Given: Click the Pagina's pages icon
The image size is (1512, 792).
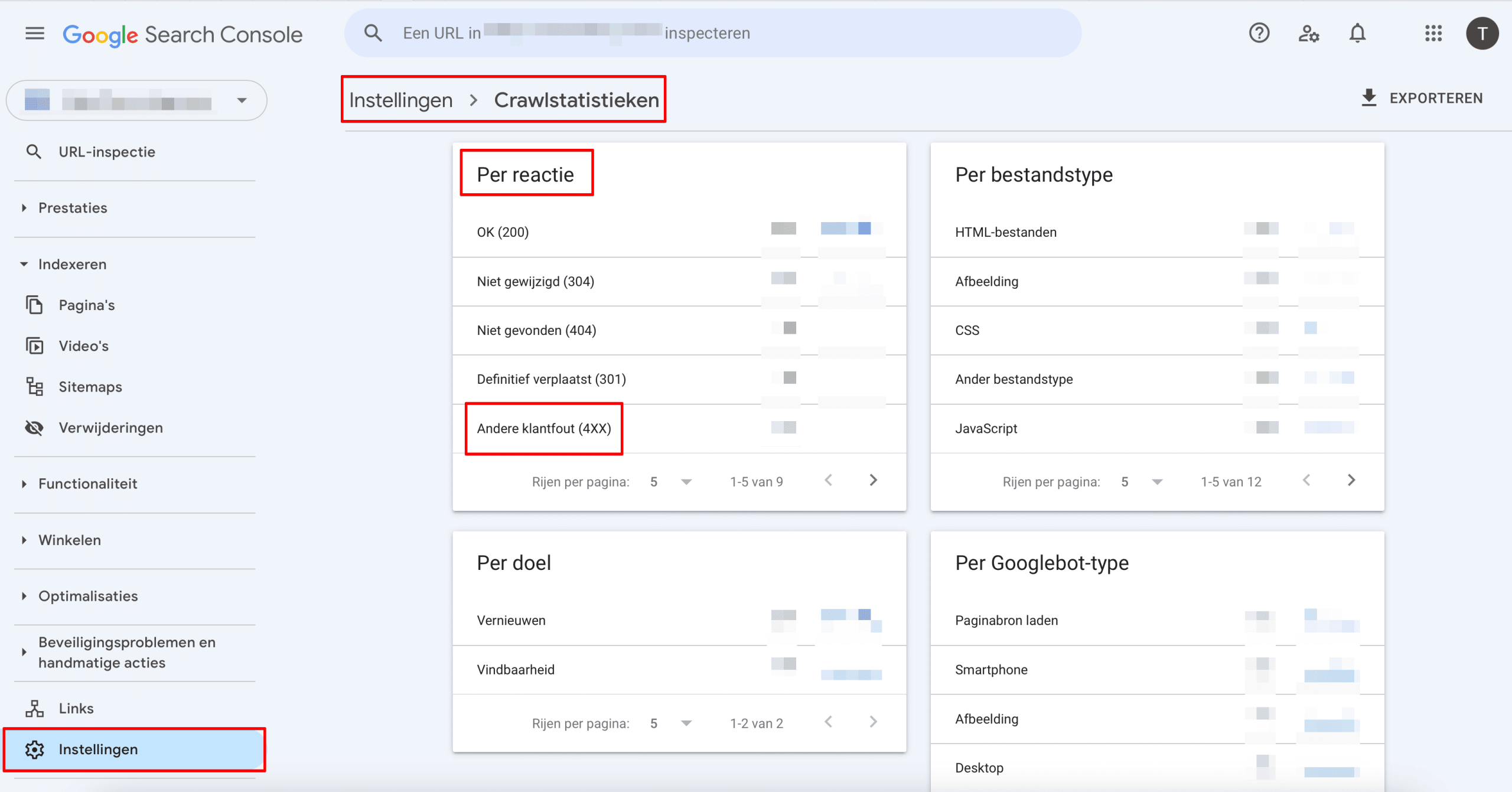Looking at the screenshot, I should coord(34,305).
